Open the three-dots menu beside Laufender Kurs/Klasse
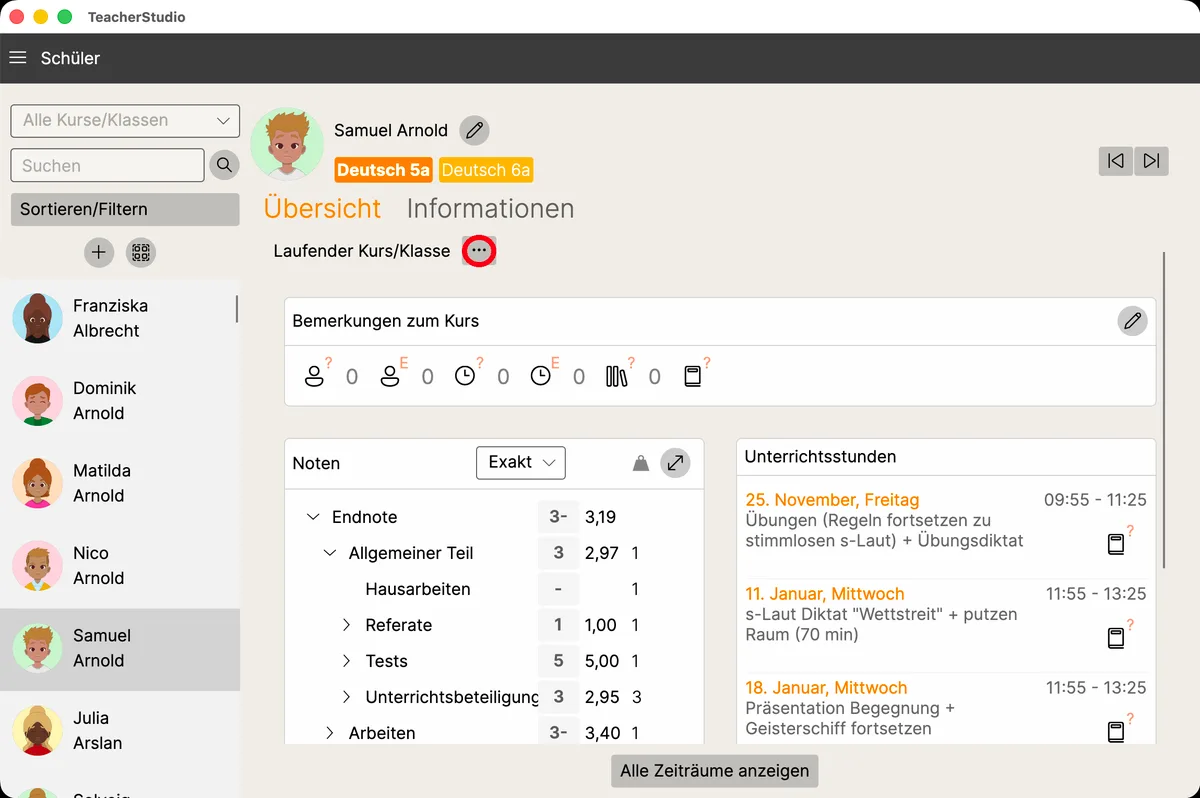The width and height of the screenshot is (1200, 798). pyautogui.click(x=480, y=251)
